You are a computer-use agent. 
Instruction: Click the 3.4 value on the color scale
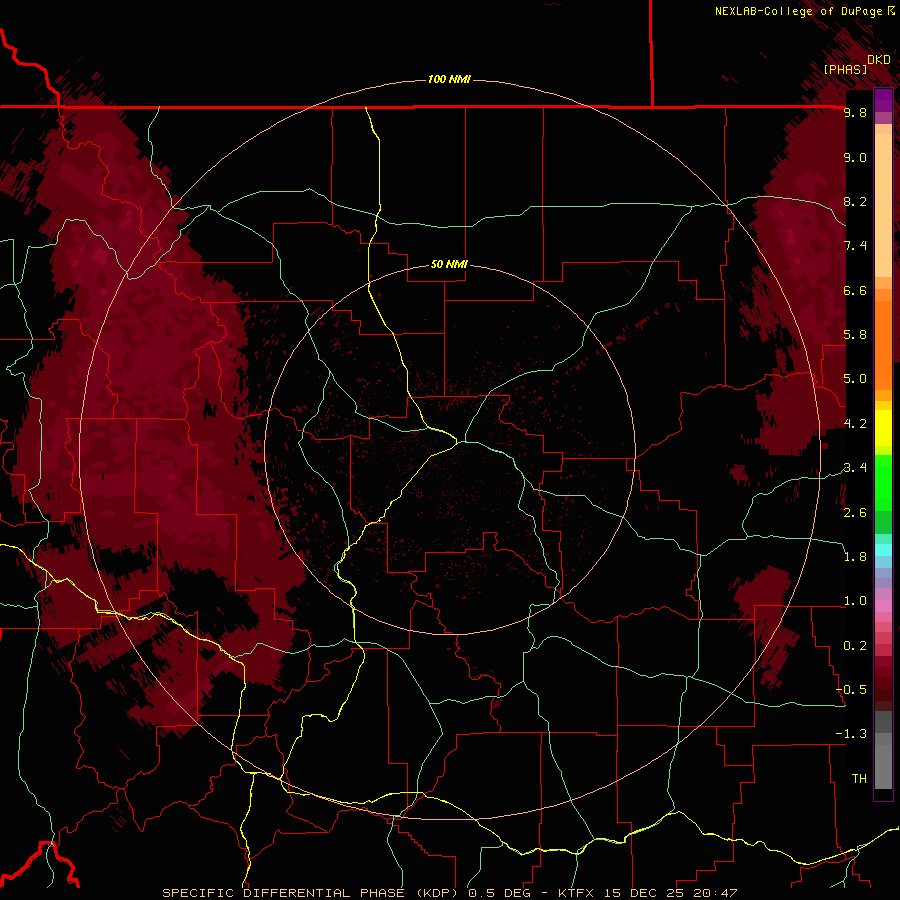[855, 468]
